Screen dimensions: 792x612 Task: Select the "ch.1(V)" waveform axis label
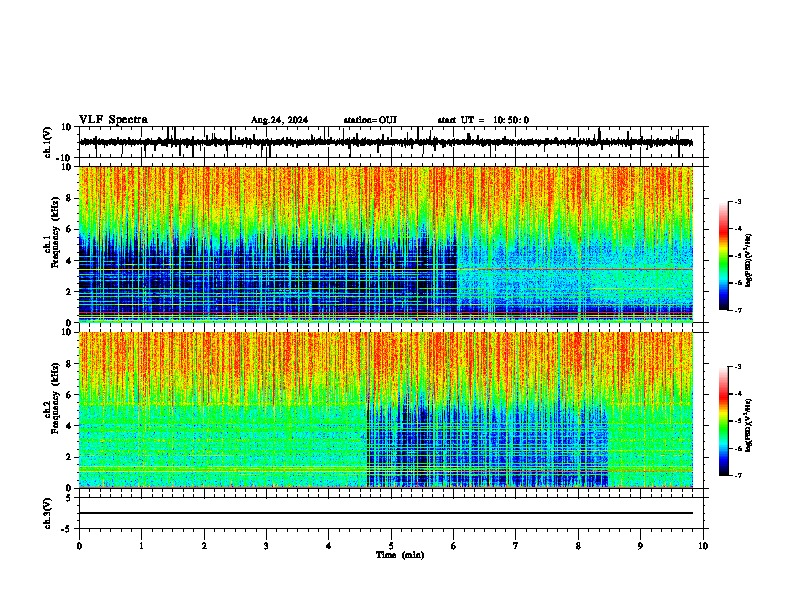pyautogui.click(x=48, y=142)
